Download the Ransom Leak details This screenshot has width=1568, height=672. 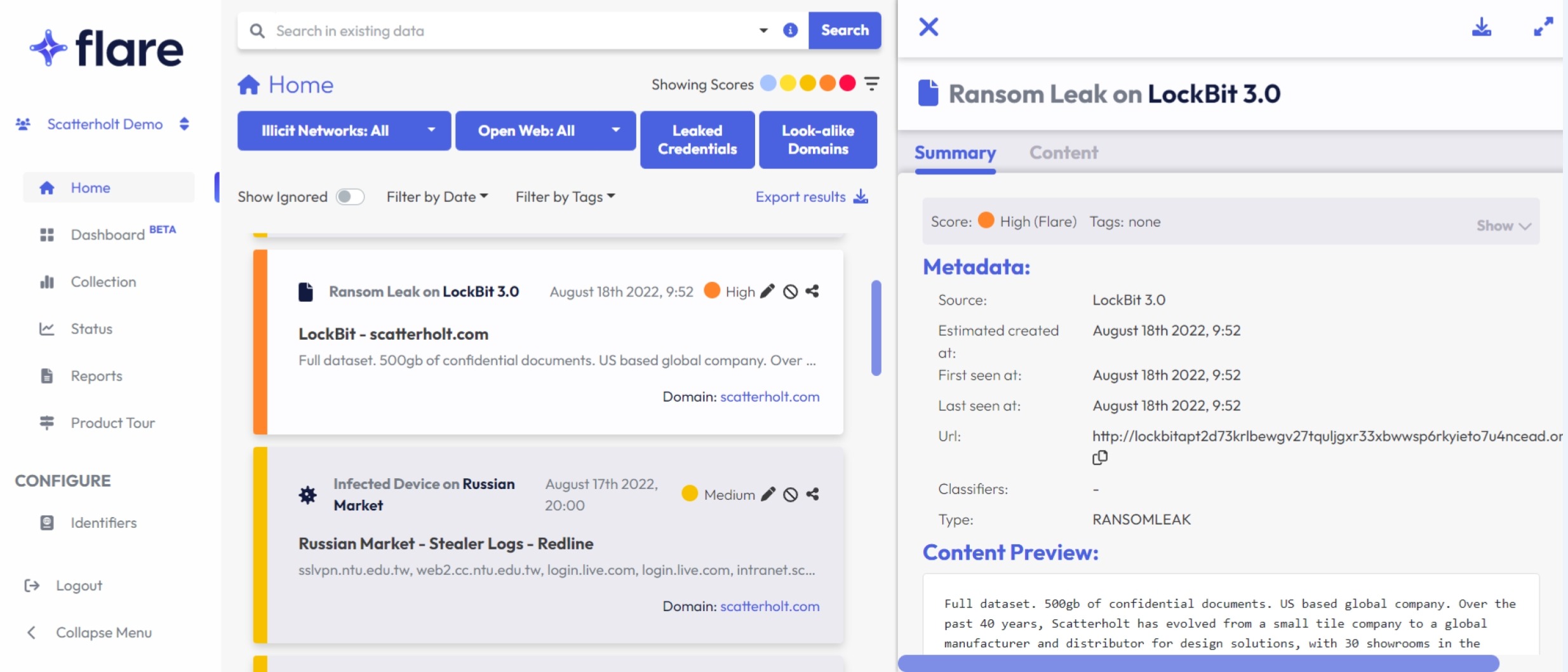click(1482, 27)
